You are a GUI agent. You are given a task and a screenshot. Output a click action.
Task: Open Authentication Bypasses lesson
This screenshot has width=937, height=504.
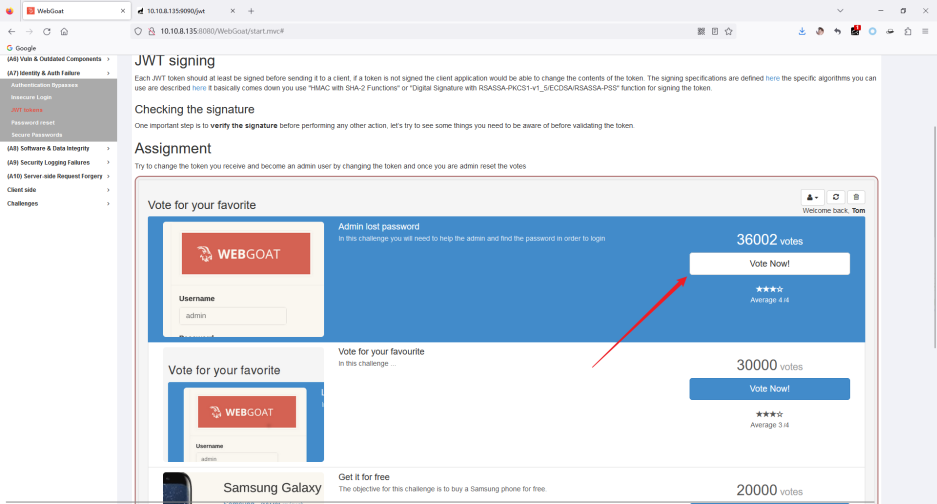(44, 85)
